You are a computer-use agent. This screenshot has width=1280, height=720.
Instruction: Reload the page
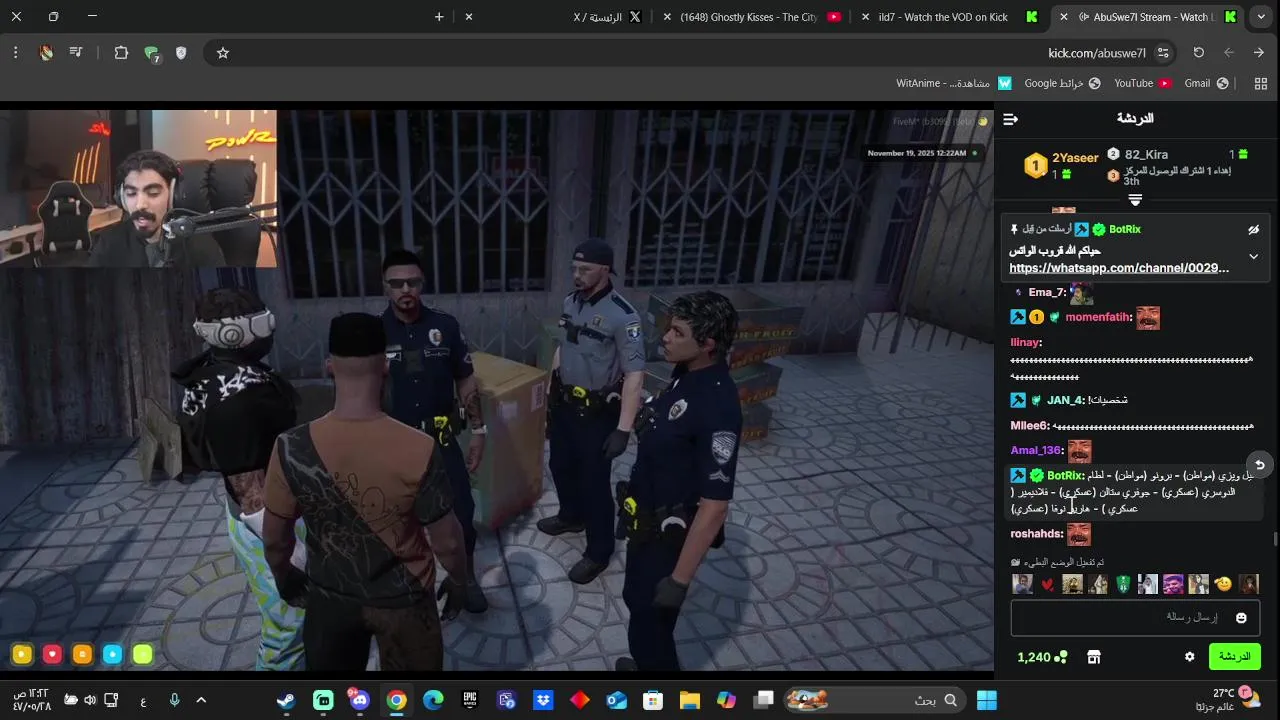1198,53
